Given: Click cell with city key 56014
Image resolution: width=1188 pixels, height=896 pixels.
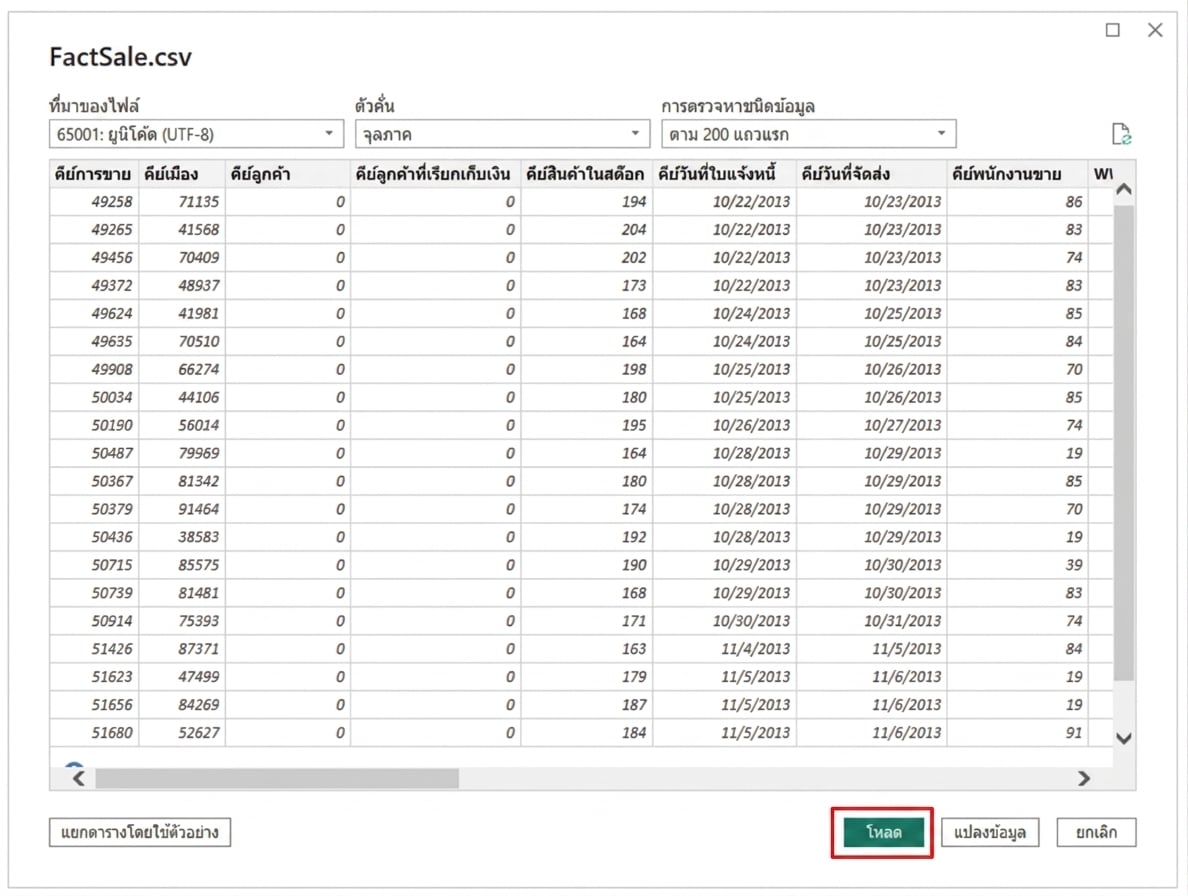Looking at the screenshot, I should [182, 426].
